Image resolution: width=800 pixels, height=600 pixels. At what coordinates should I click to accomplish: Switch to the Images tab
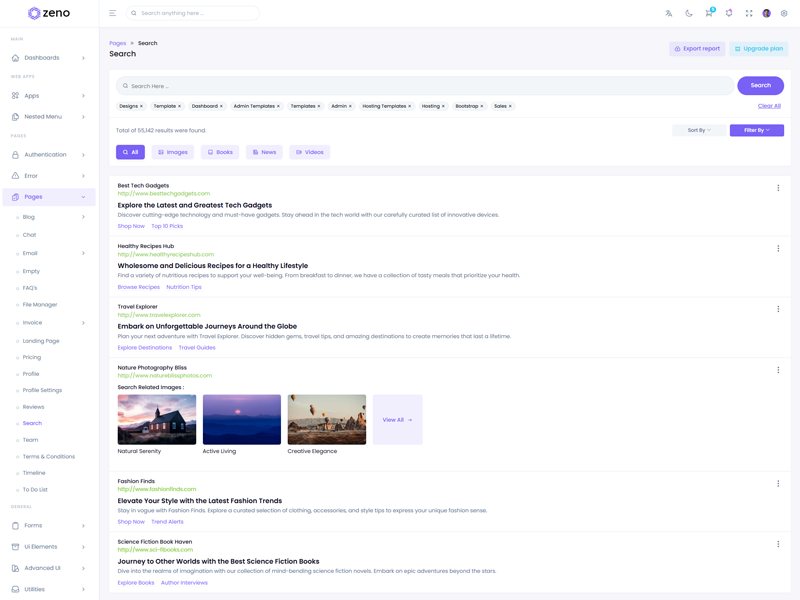point(173,152)
